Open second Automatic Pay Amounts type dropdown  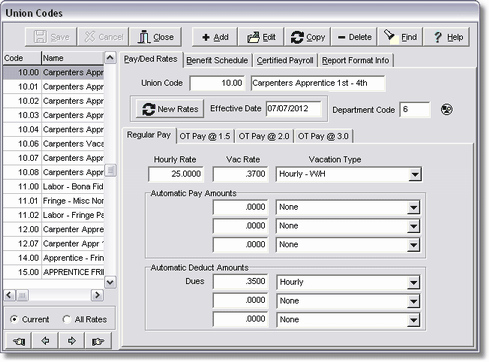[x=413, y=226]
